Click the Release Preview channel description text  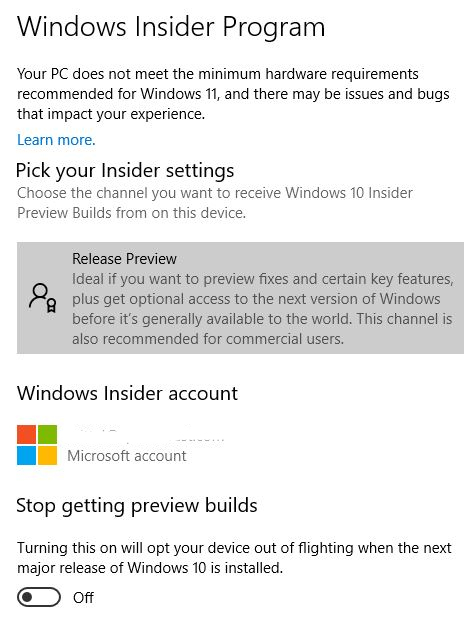(263, 309)
